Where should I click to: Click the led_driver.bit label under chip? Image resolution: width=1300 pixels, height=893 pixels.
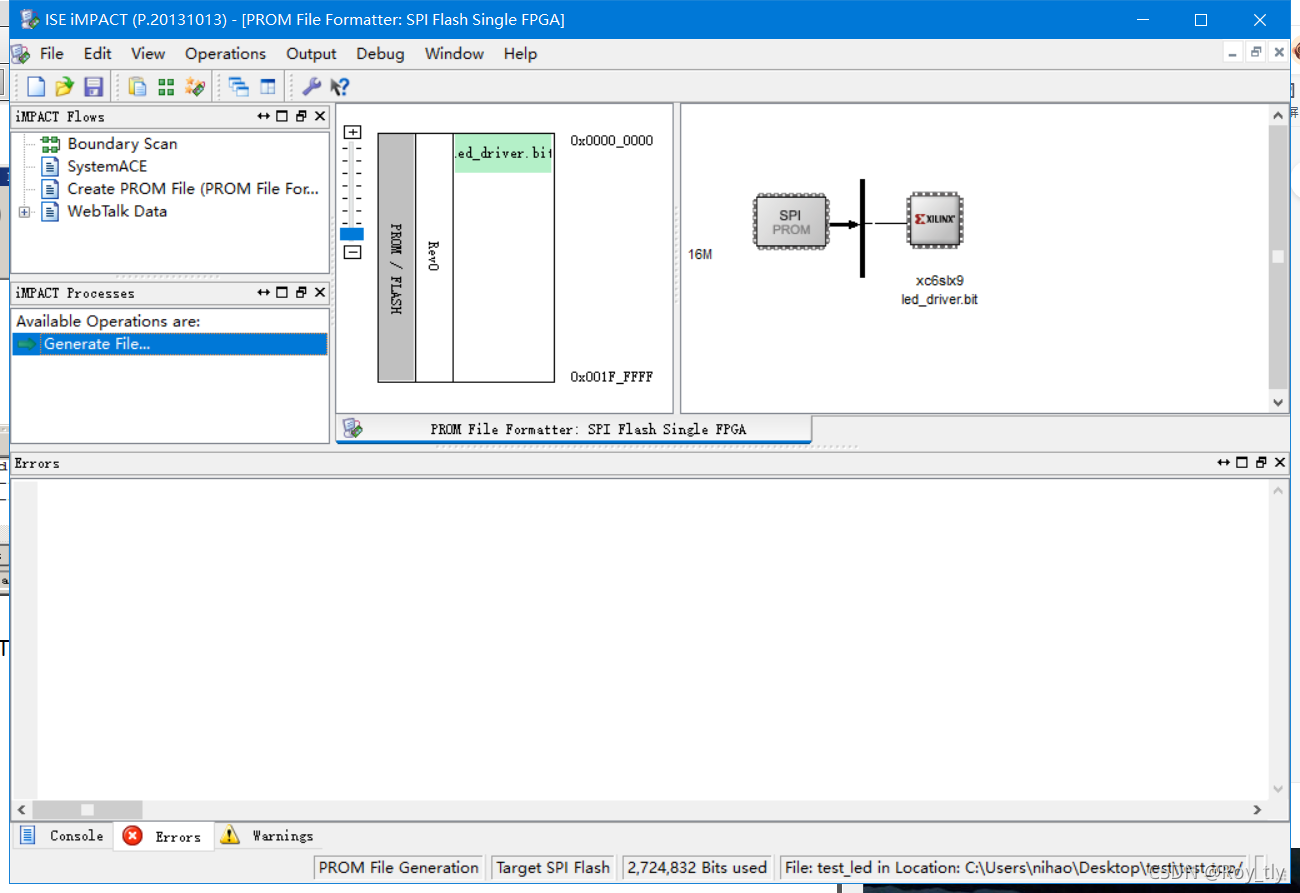click(x=939, y=300)
